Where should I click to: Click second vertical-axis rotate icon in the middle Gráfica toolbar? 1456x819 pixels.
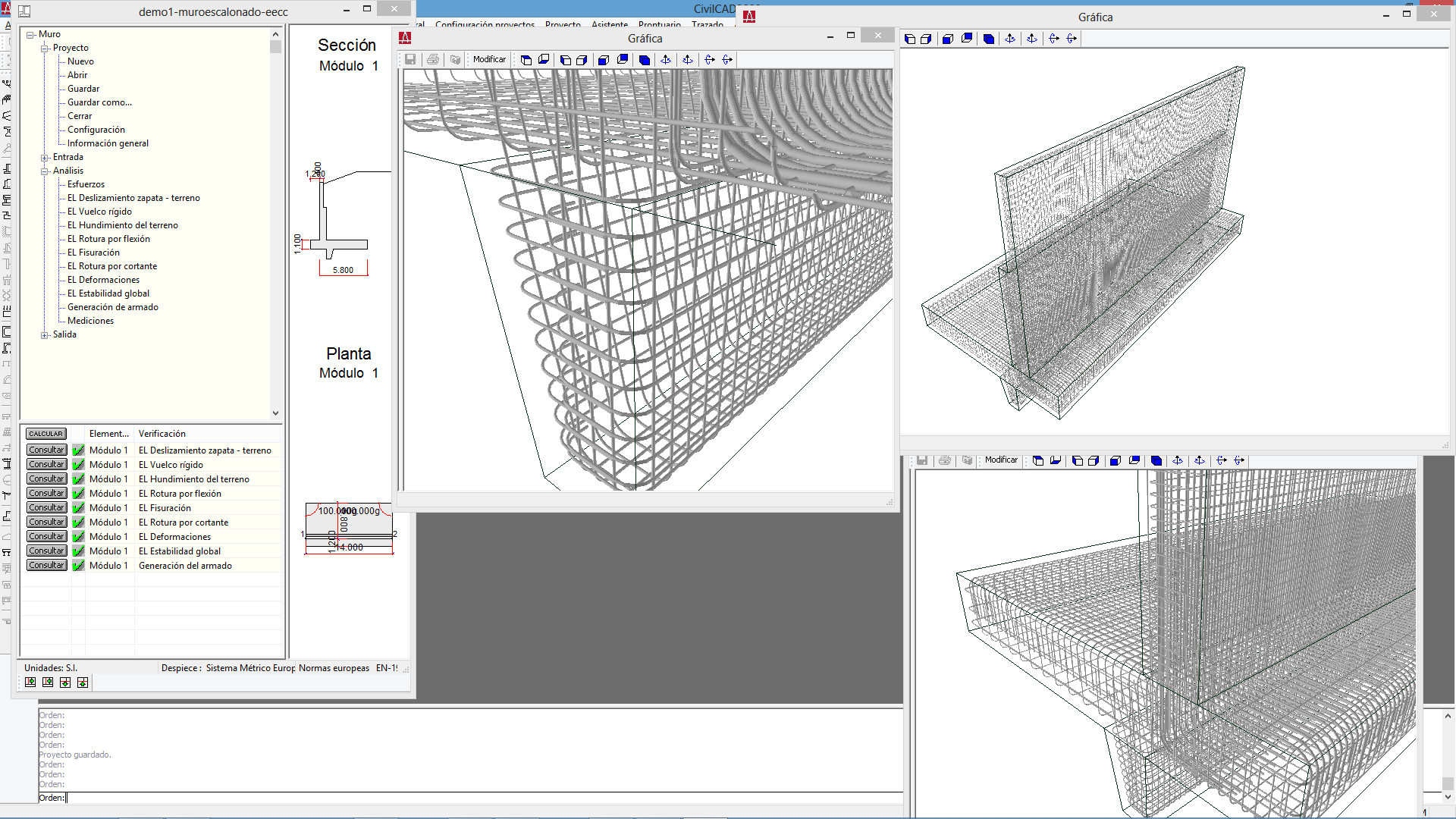point(688,59)
